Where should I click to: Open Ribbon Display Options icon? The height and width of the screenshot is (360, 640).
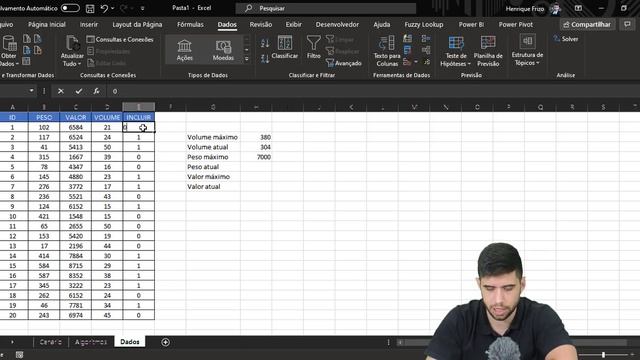(x=578, y=8)
